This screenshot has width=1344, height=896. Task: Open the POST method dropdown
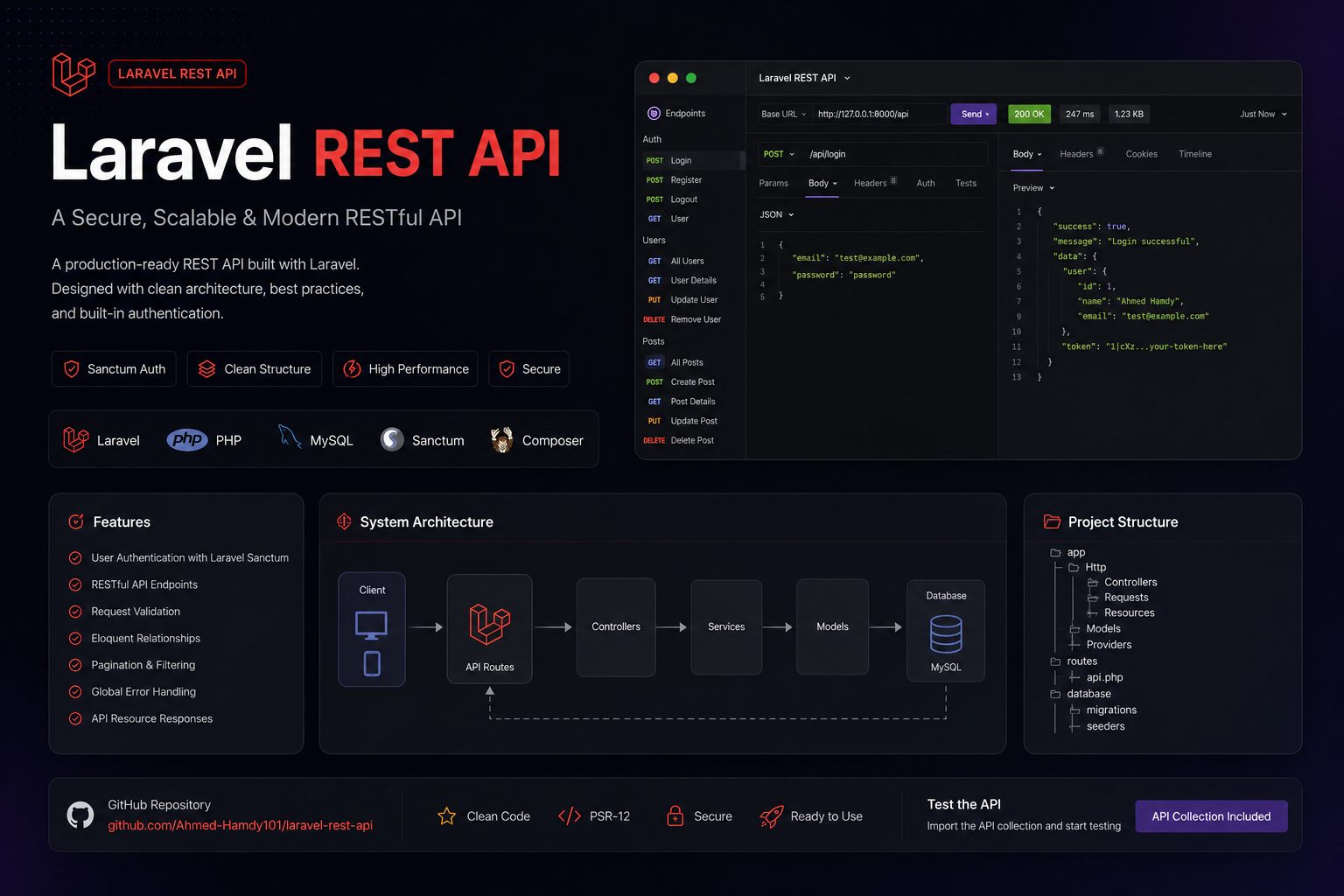[779, 154]
